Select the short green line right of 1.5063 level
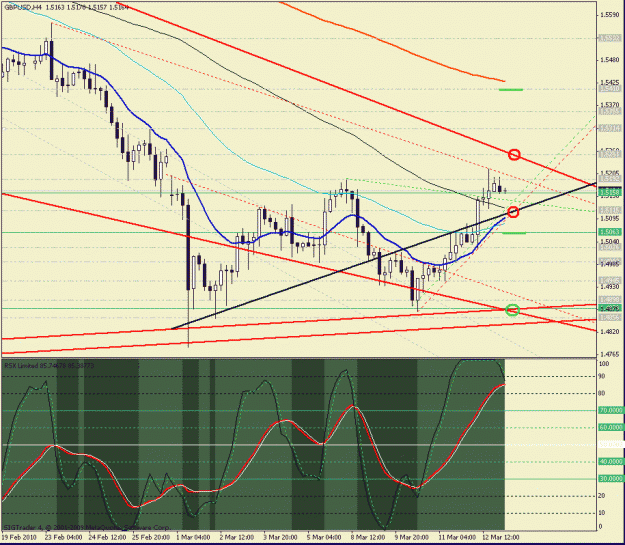This screenshot has width=625, height=545. click(x=514, y=233)
